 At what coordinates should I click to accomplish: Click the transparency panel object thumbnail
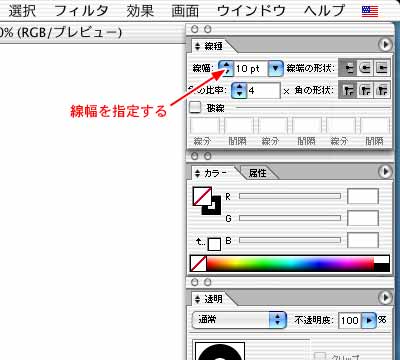click(x=220, y=351)
